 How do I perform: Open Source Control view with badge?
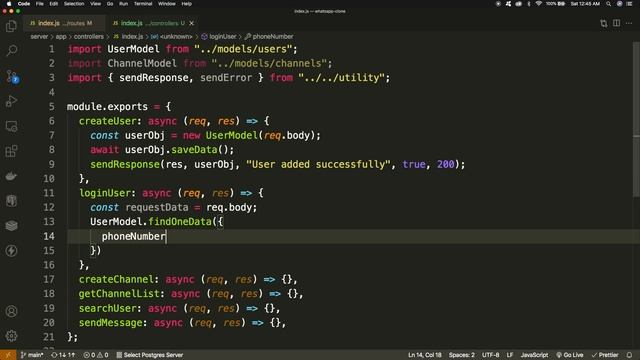pyautogui.click(x=11, y=76)
